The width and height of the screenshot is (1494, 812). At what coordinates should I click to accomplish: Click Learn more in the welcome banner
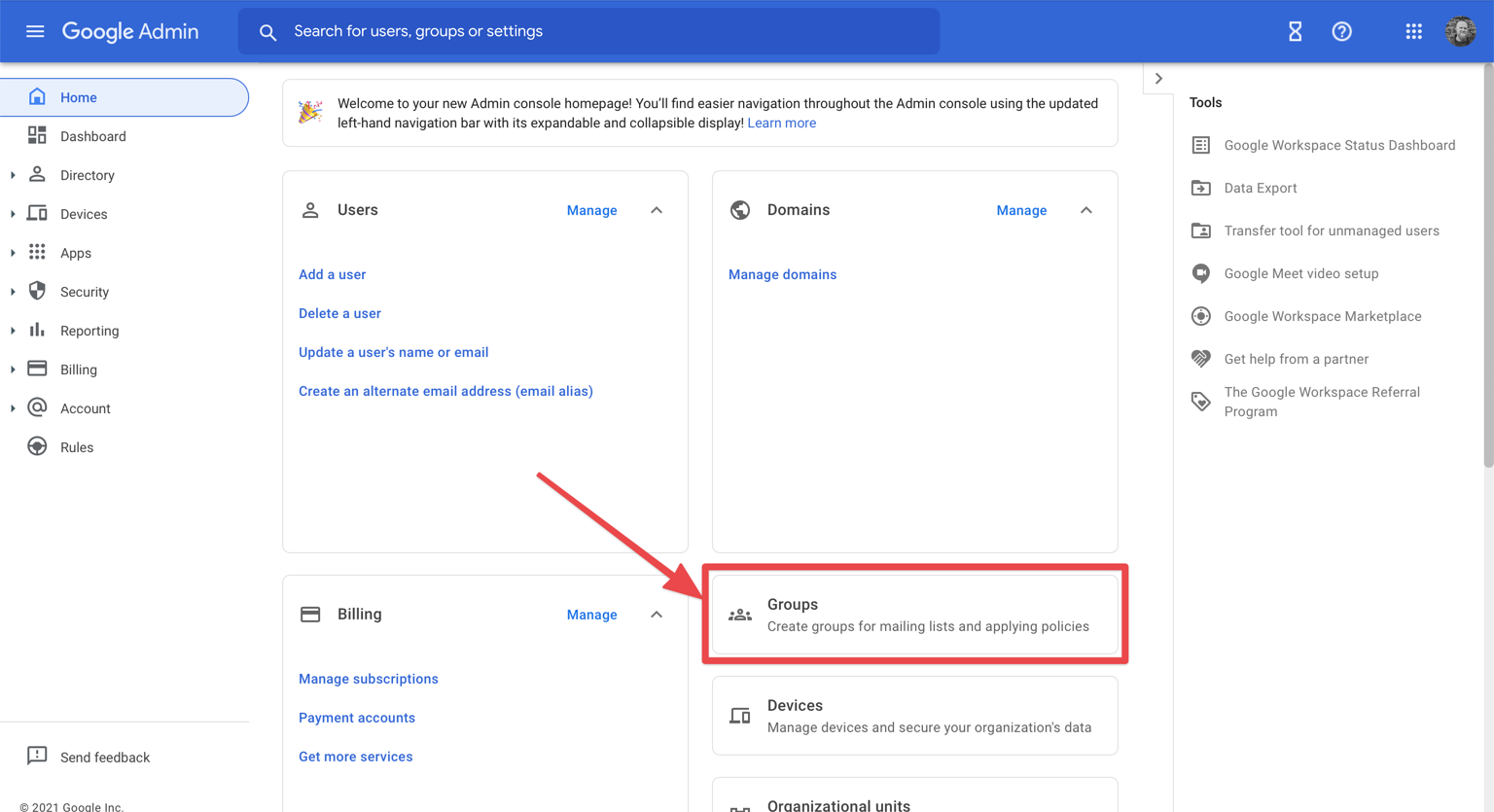(x=781, y=123)
